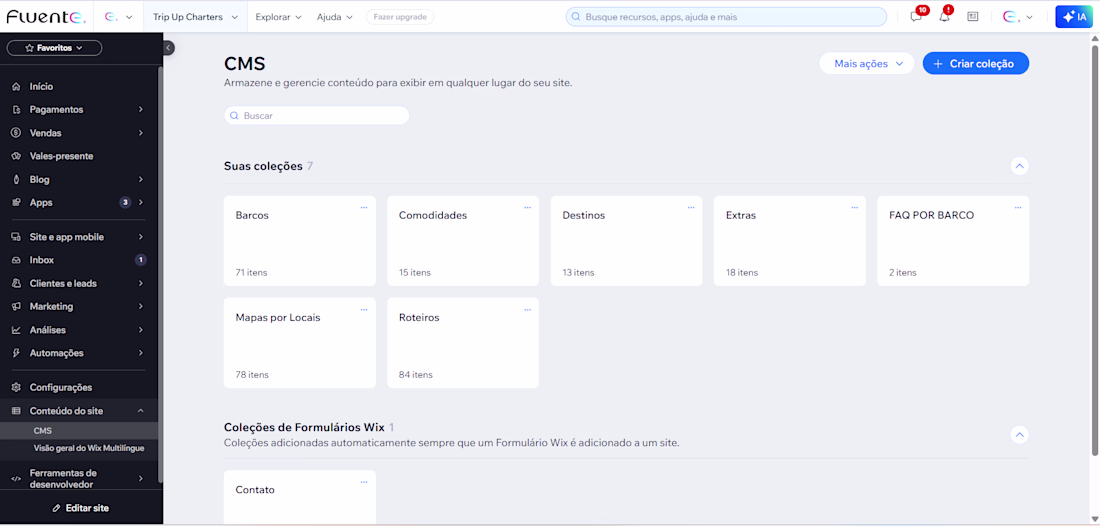Click the magnifier icon in the top search bar
The width and height of the screenshot is (1100, 526).
tap(576, 16)
